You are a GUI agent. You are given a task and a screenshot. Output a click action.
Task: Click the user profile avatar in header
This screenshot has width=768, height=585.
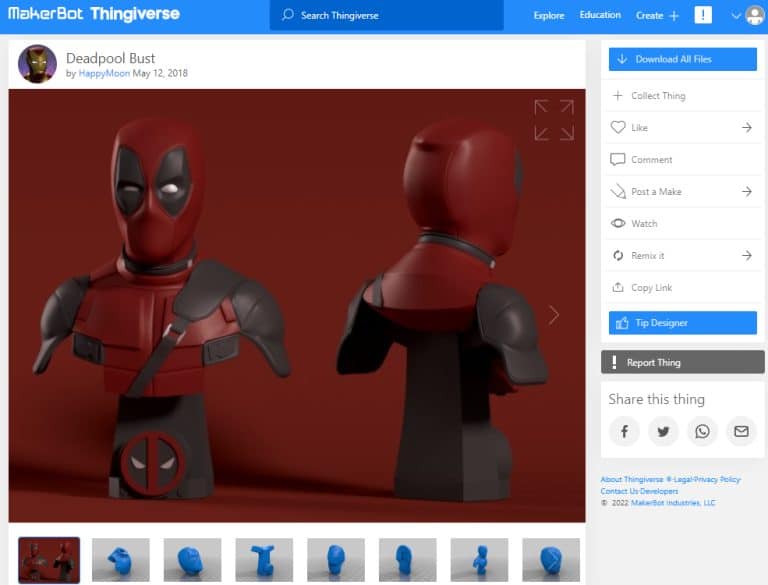755,16
